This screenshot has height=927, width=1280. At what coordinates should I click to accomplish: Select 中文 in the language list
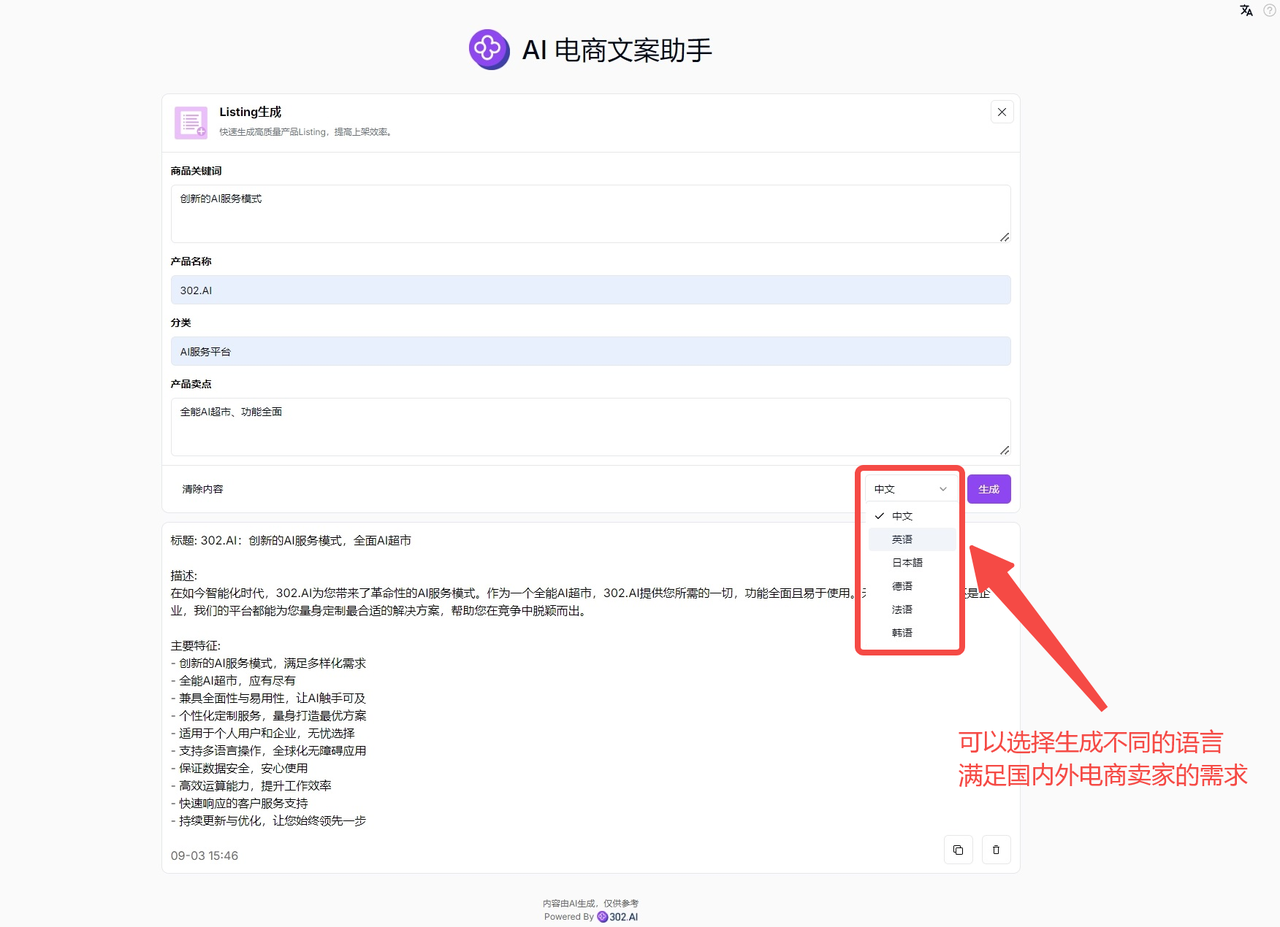910,516
